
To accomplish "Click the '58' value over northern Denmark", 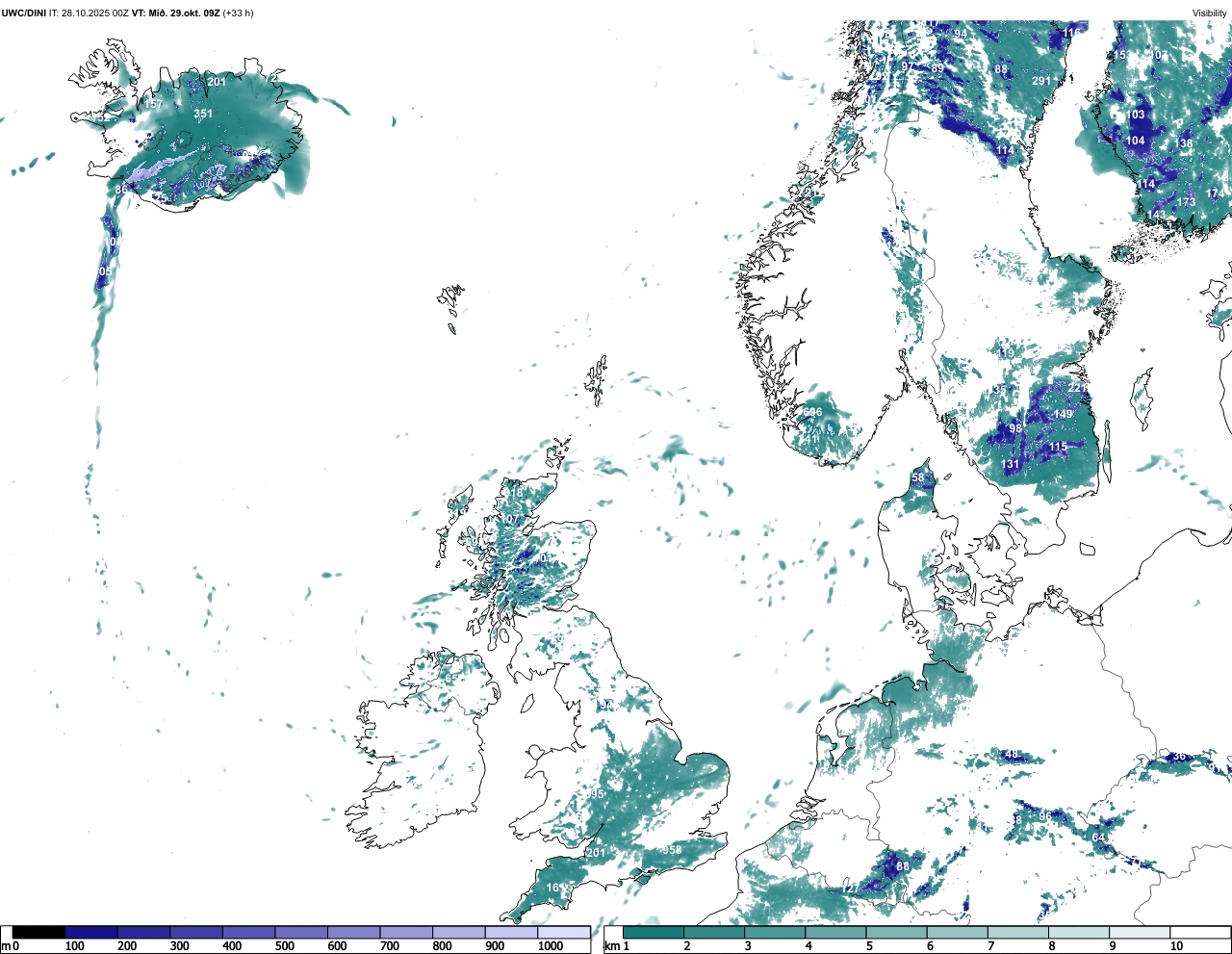I will pos(917,477).
